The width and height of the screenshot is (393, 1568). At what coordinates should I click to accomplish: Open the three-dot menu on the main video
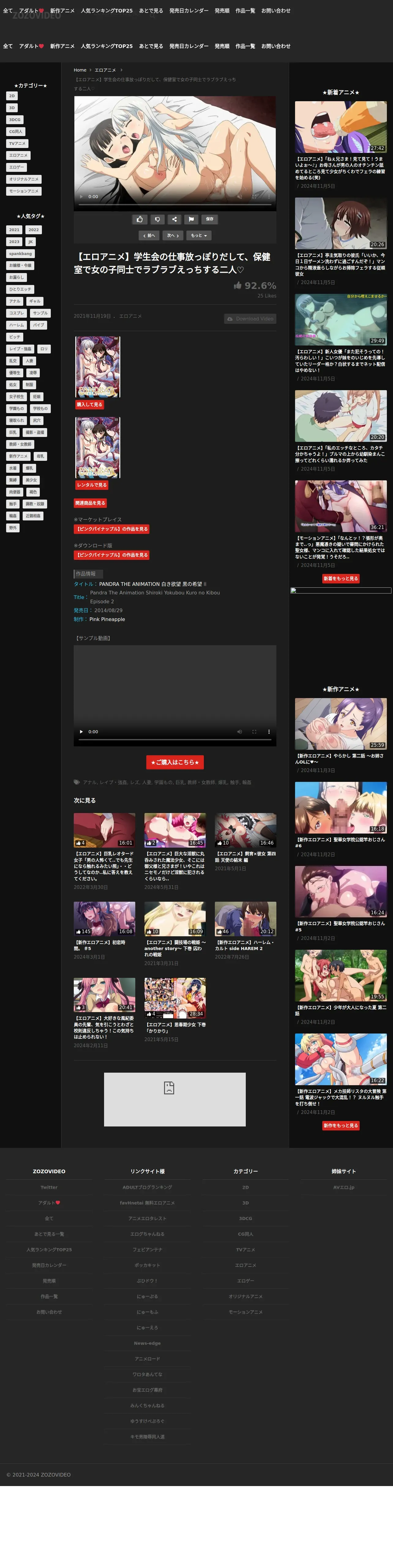[x=269, y=197]
